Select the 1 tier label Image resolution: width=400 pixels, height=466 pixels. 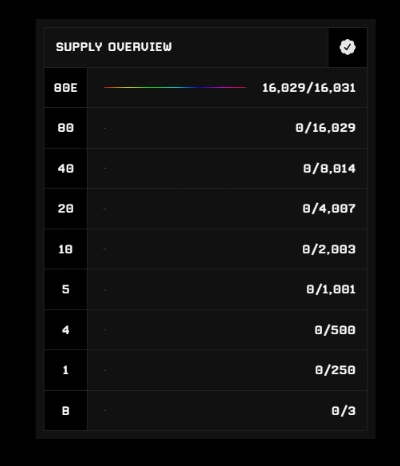point(66,370)
